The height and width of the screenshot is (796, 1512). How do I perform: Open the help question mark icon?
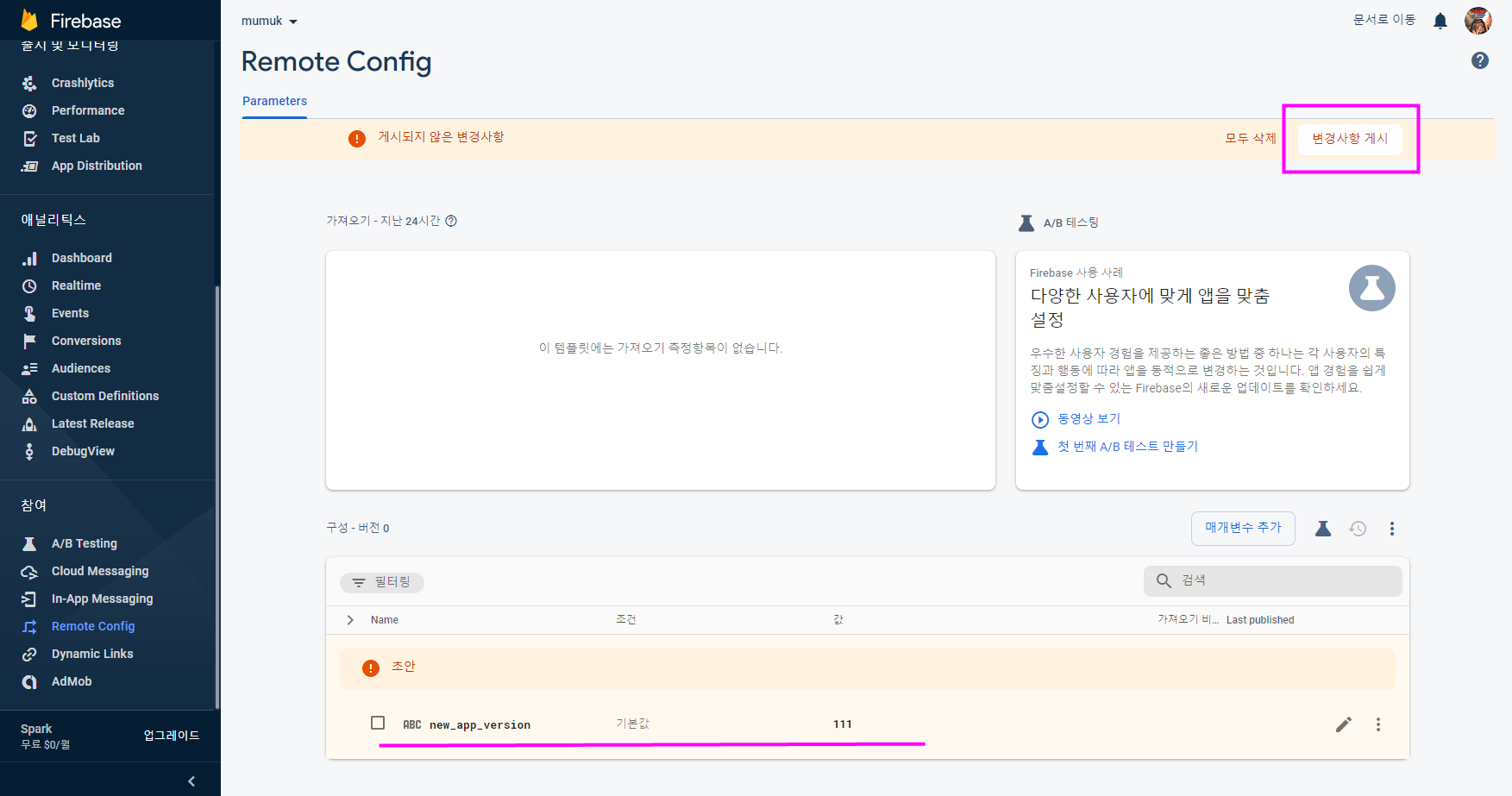(1480, 60)
